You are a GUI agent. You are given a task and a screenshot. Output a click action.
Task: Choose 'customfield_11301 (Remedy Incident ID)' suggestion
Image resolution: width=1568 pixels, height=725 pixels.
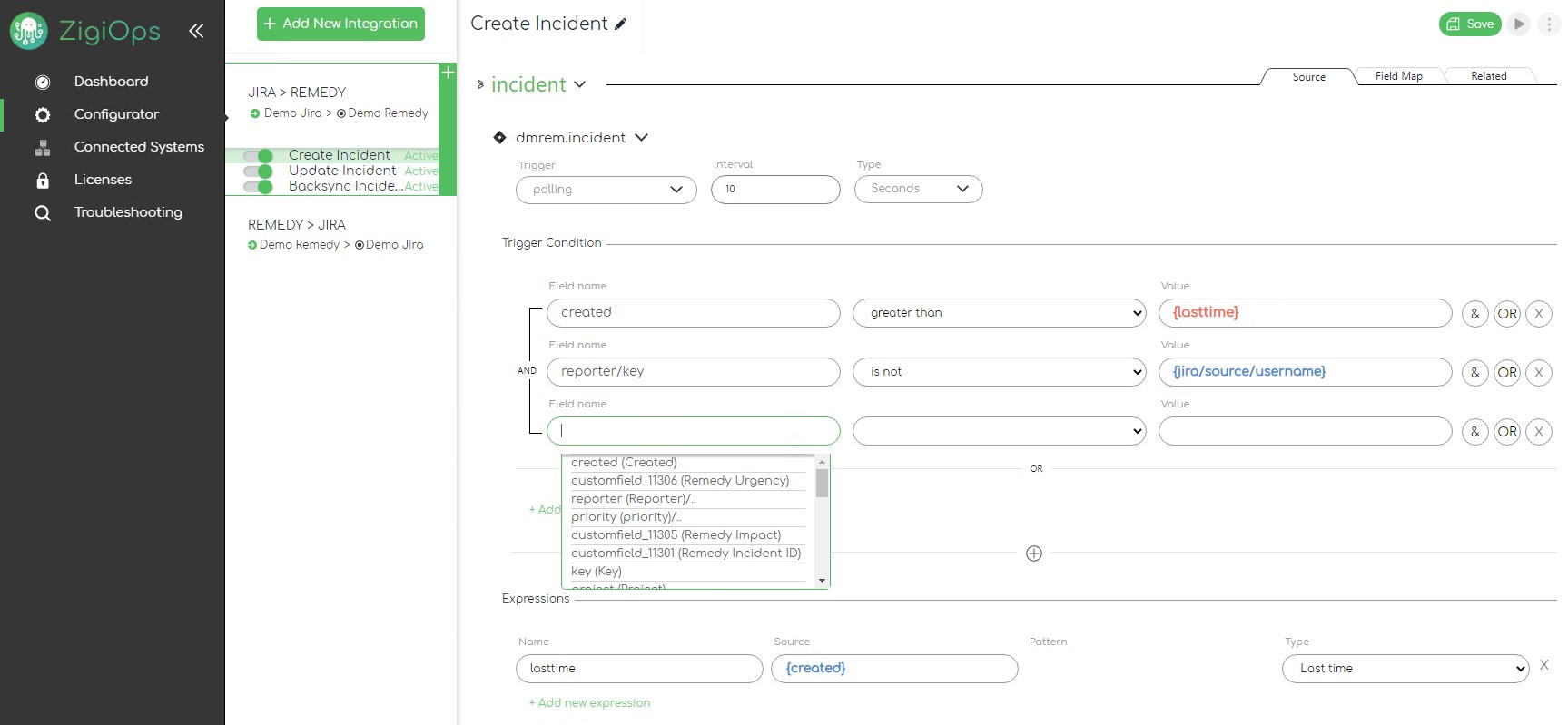[x=687, y=554]
